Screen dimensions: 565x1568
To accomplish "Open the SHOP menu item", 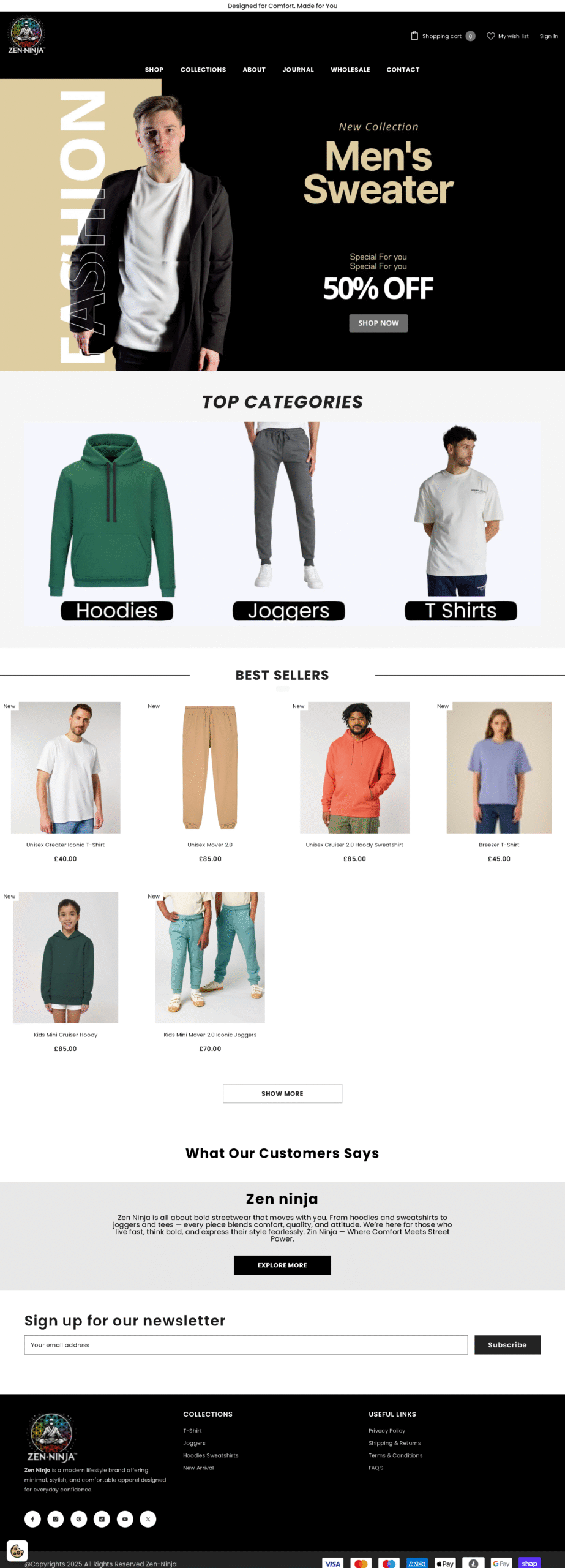I will (154, 70).
